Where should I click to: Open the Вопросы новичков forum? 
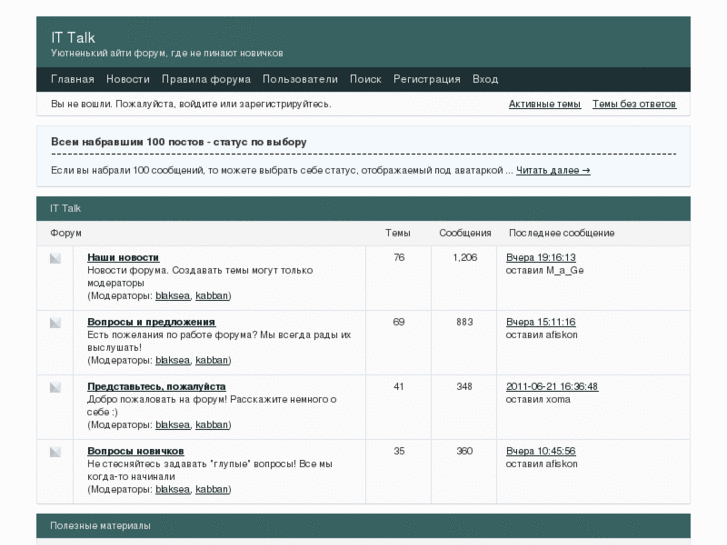click(135, 451)
